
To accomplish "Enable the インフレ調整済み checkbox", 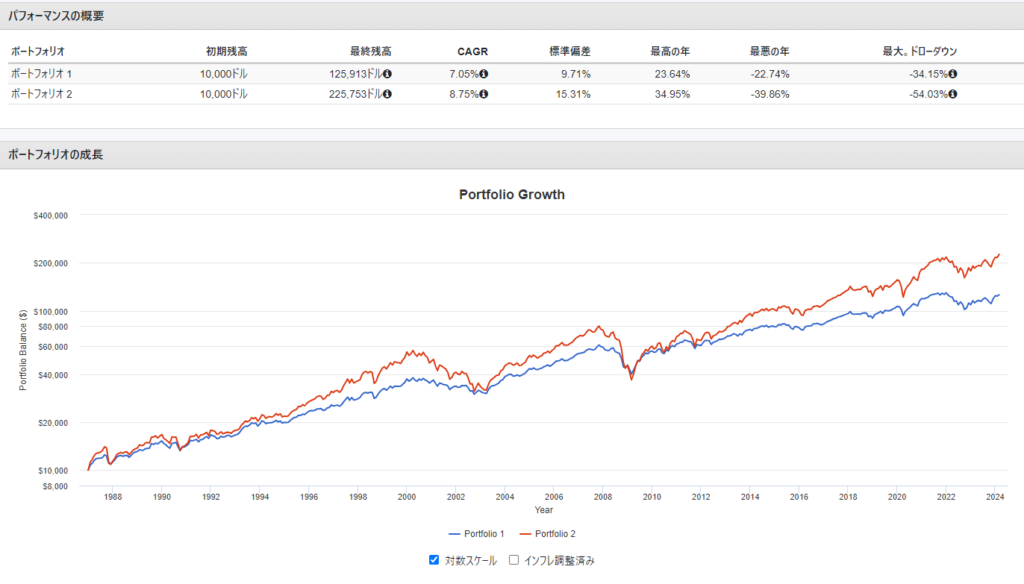I will pos(514,560).
